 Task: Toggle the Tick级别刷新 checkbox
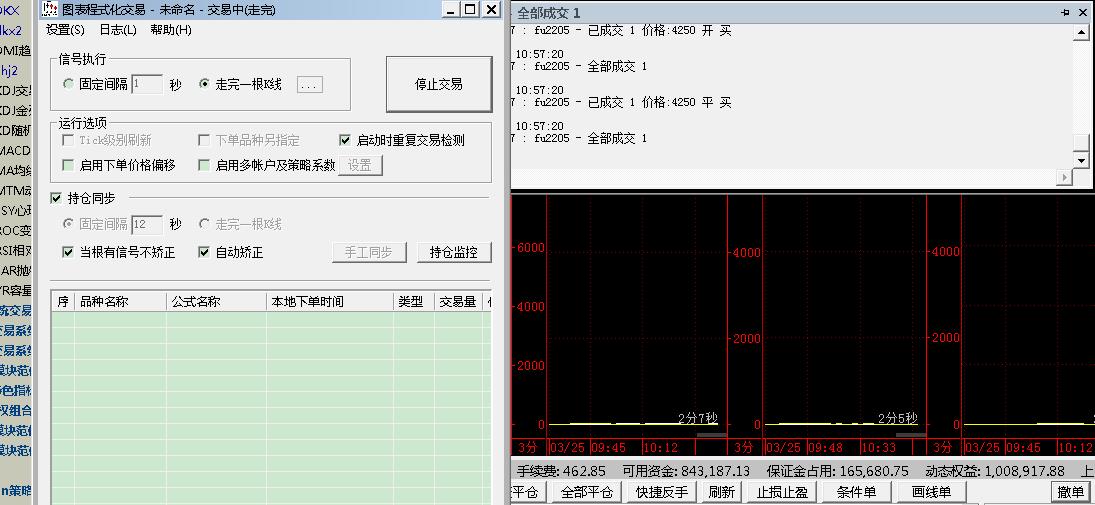(x=68, y=140)
